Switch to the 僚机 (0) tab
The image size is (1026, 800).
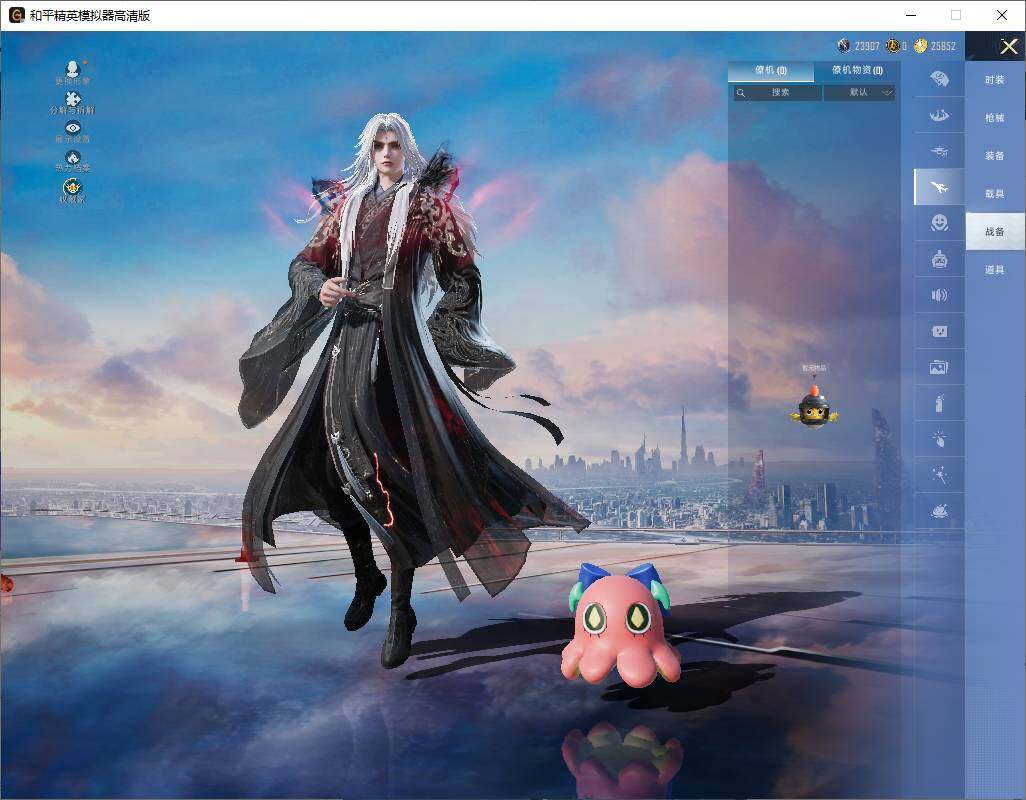pos(771,70)
